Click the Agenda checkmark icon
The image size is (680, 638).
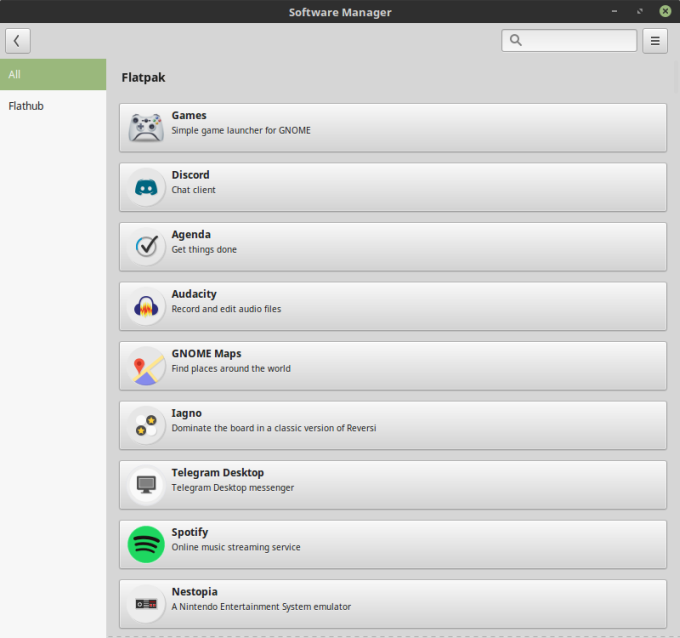146,247
